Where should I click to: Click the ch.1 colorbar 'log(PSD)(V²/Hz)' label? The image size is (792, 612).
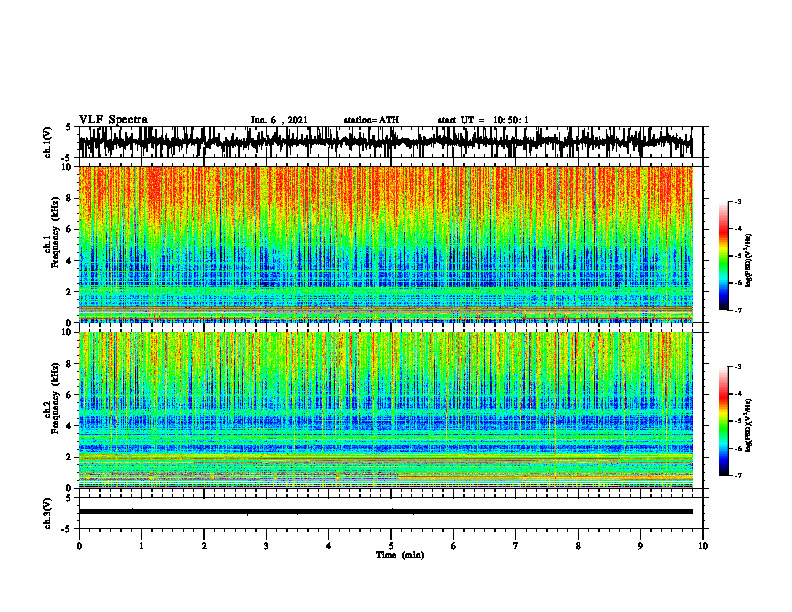[x=749, y=261]
